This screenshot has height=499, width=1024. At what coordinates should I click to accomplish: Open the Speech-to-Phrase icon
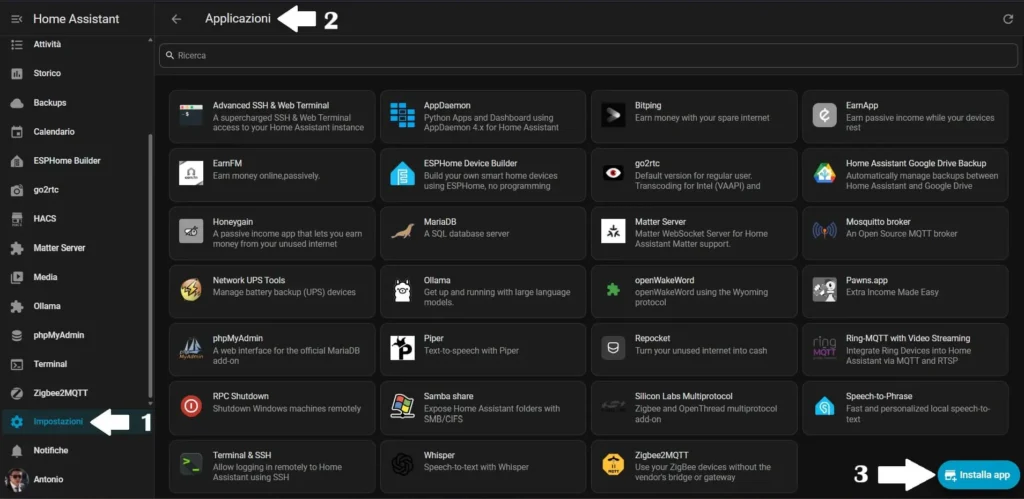coord(825,406)
